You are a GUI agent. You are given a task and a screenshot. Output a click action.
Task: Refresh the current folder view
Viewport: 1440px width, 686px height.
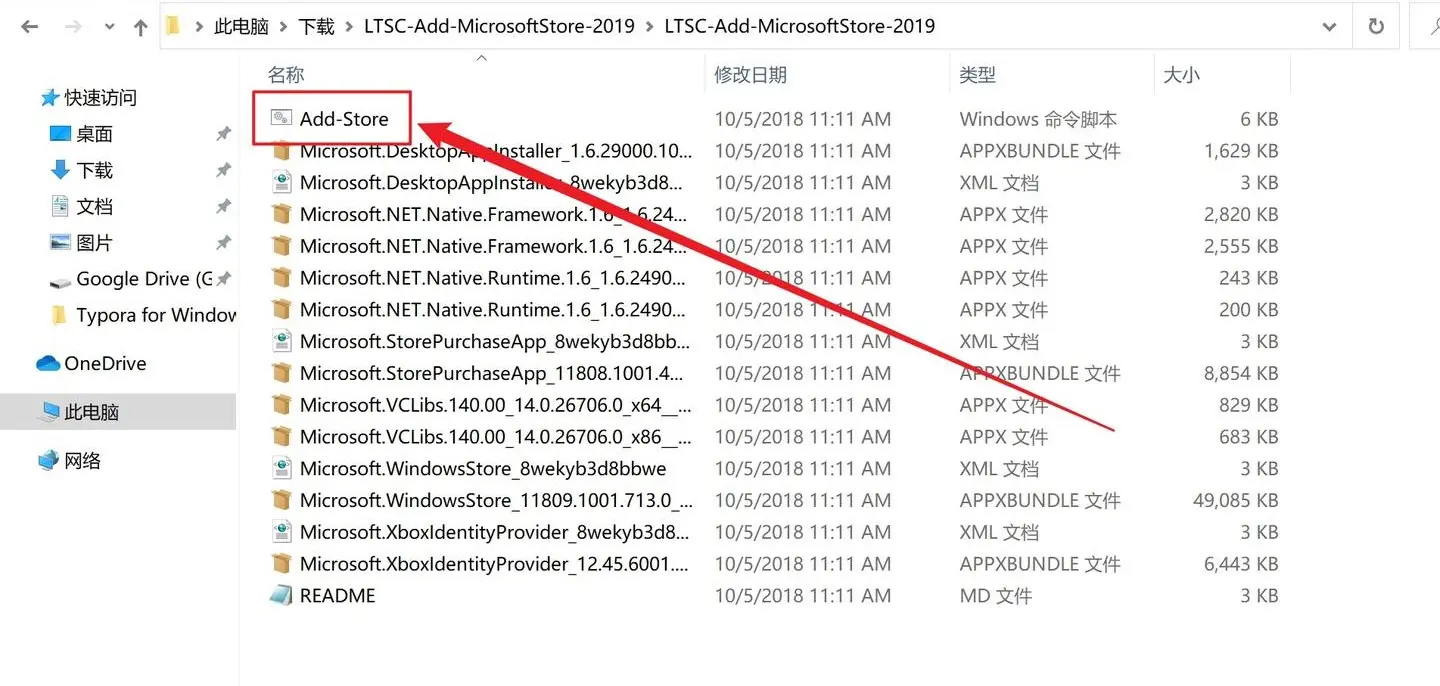click(1376, 27)
